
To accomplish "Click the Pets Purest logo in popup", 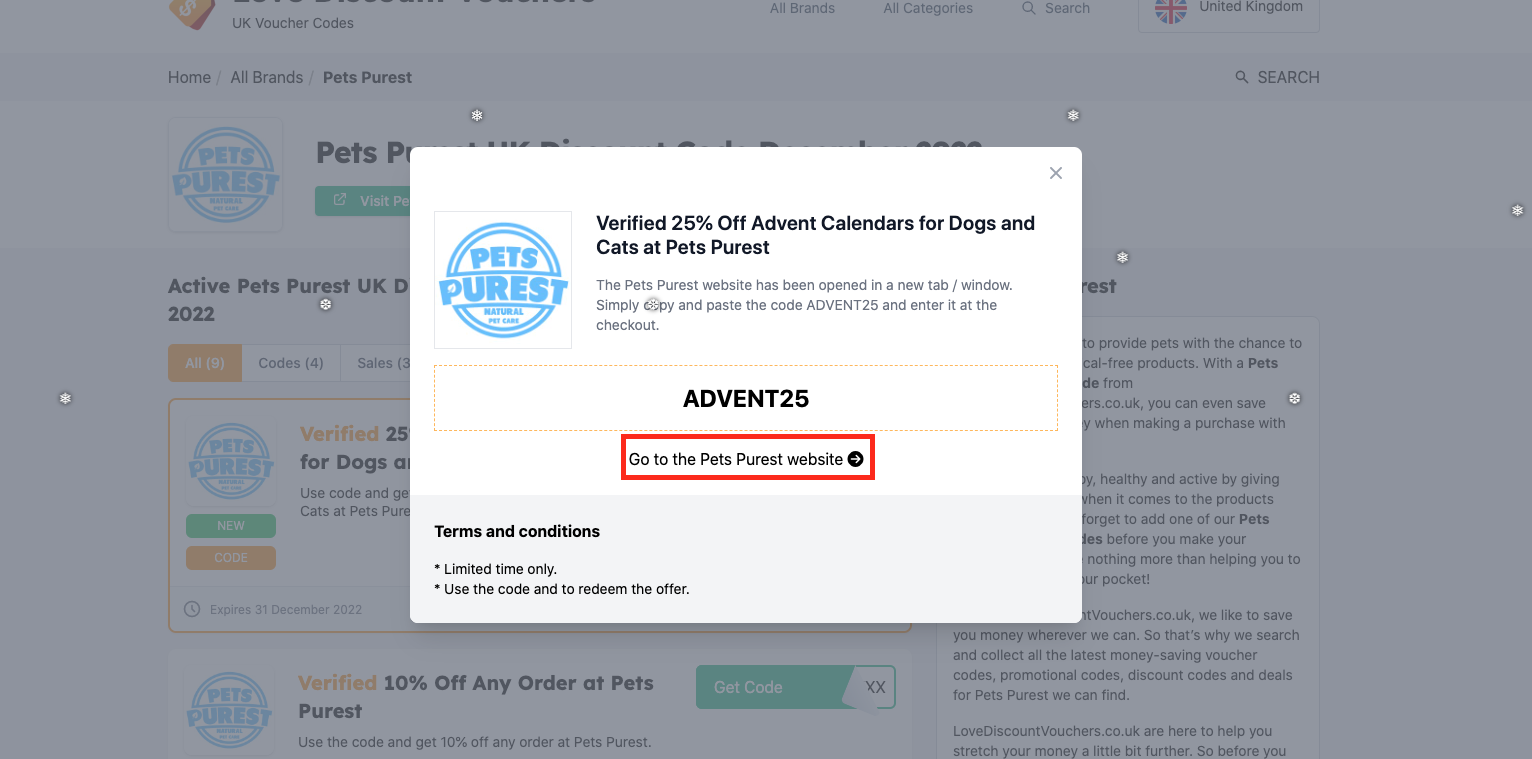I will pos(503,280).
